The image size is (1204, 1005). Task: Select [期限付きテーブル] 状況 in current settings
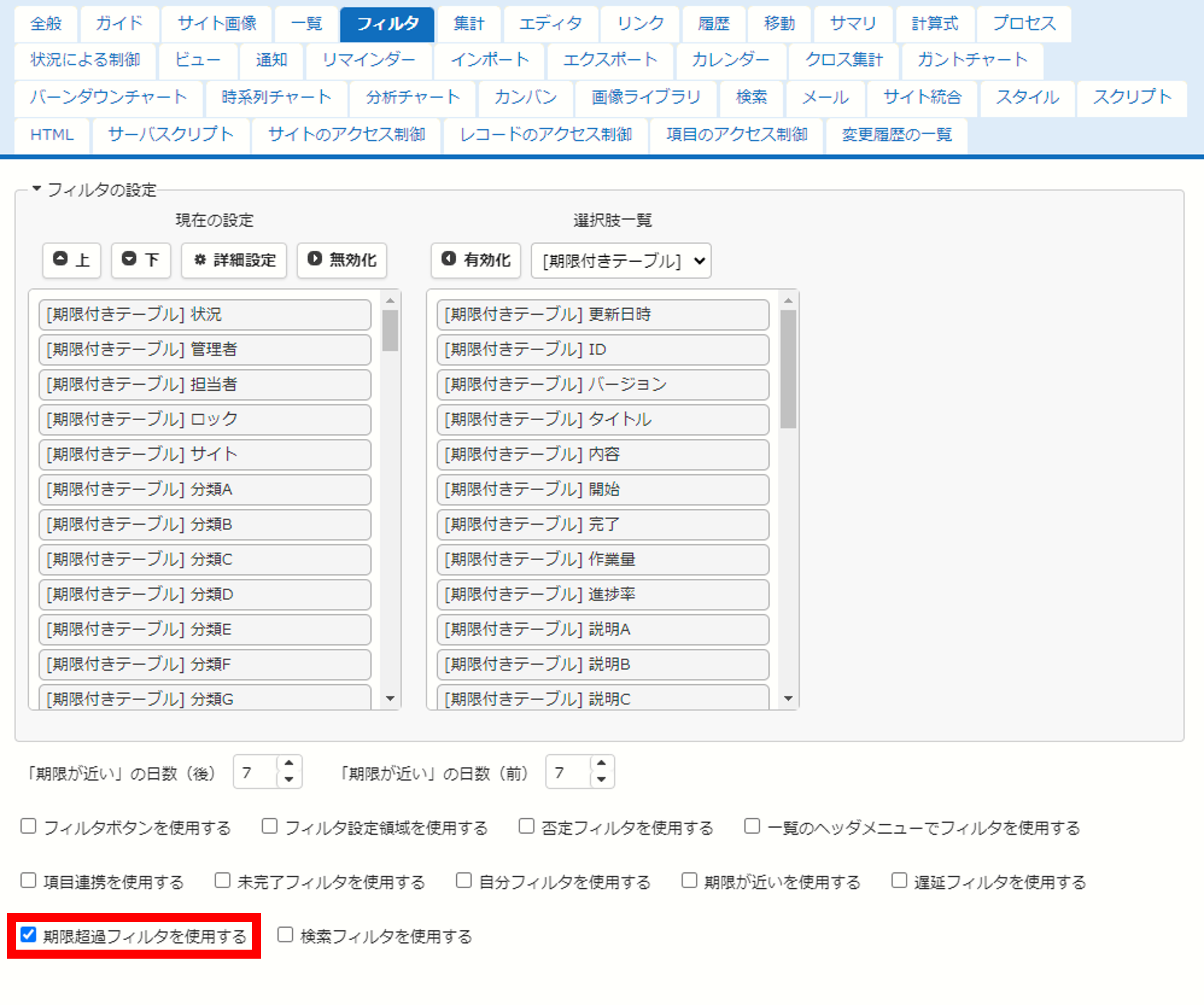205,315
